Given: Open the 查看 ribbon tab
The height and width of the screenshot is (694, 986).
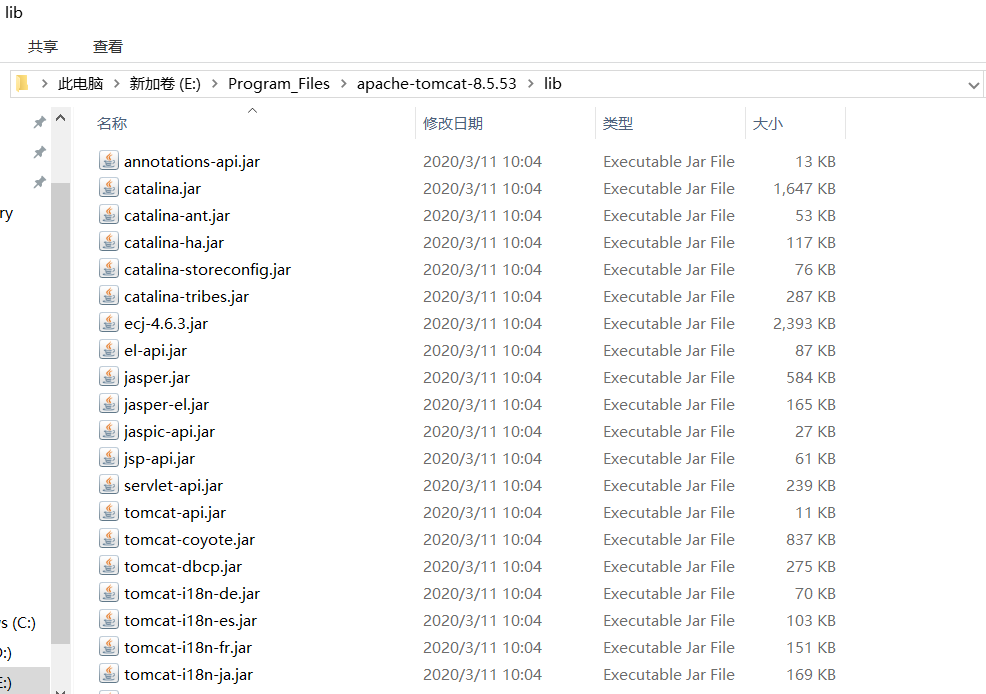Looking at the screenshot, I should click(108, 47).
